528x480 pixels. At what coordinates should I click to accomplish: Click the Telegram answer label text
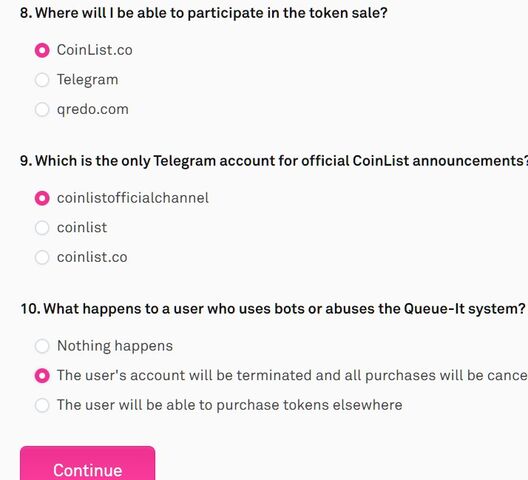pos(88,80)
